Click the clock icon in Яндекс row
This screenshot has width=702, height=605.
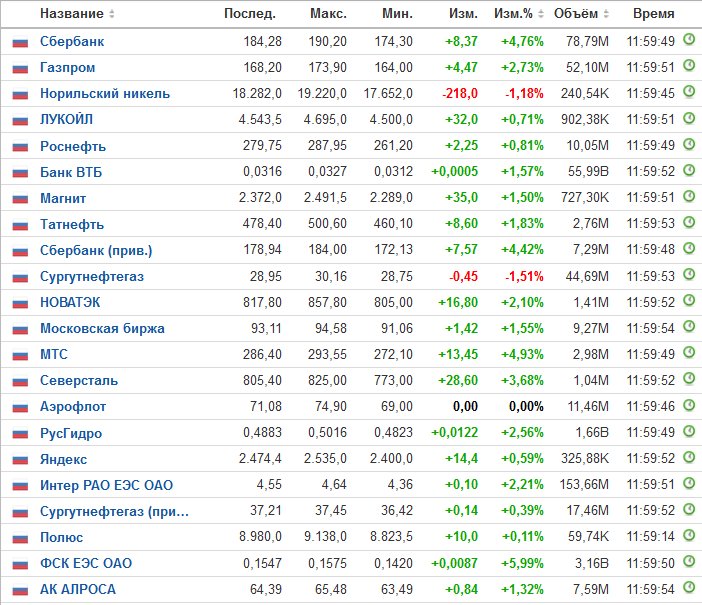click(x=689, y=457)
